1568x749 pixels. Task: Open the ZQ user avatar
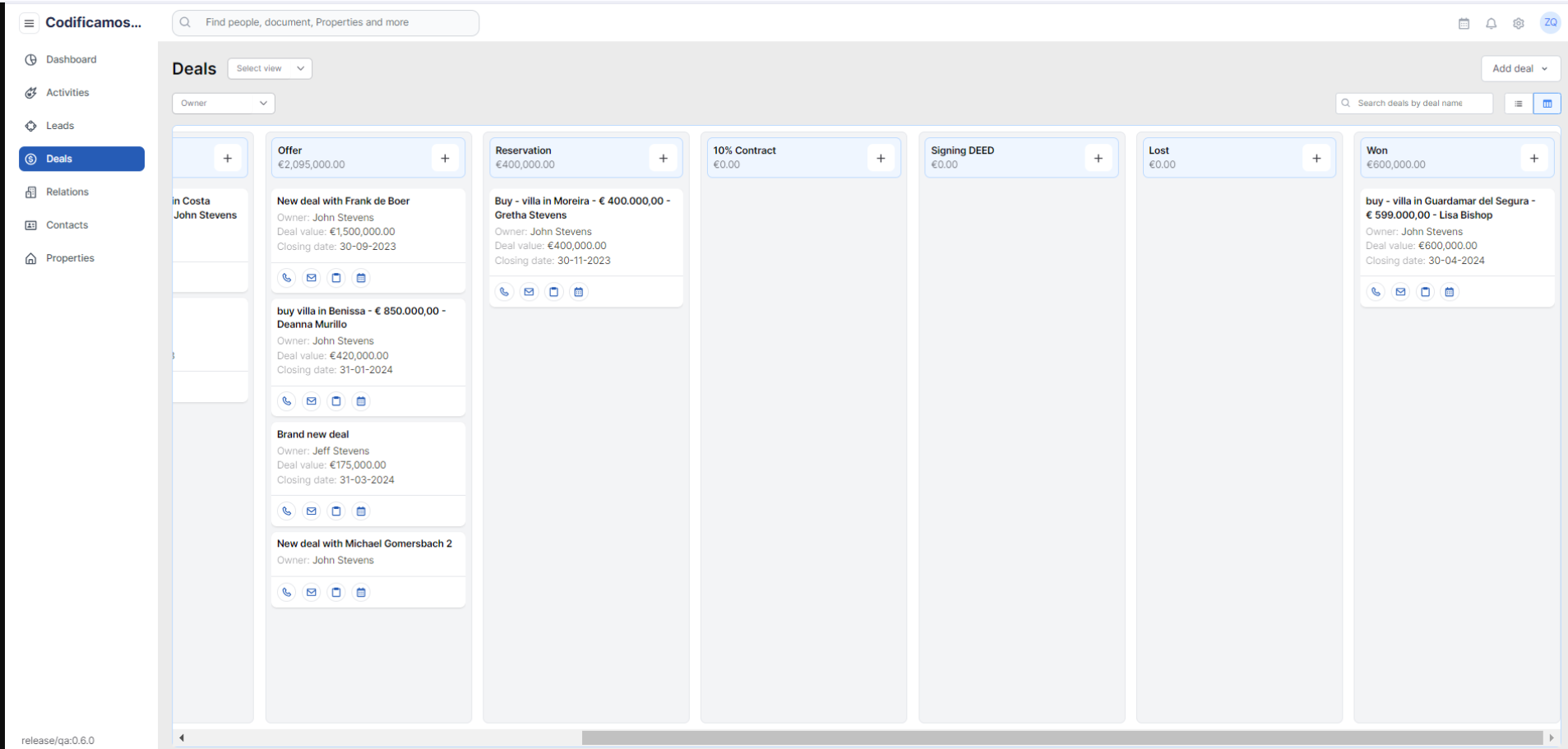click(x=1550, y=23)
